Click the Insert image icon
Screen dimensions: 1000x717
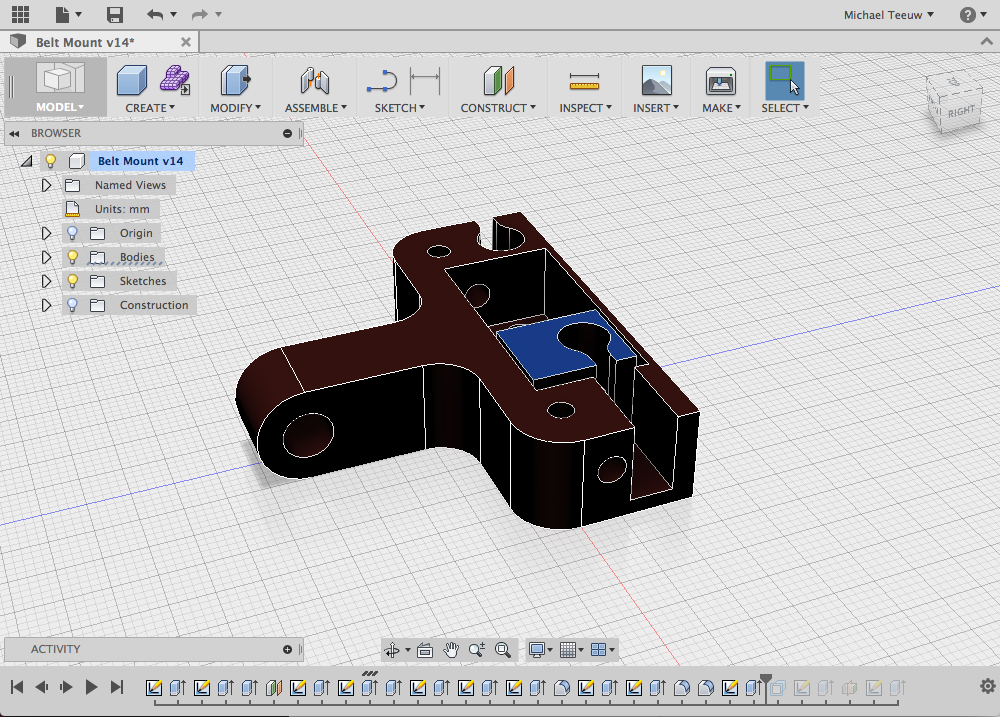pyautogui.click(x=656, y=81)
